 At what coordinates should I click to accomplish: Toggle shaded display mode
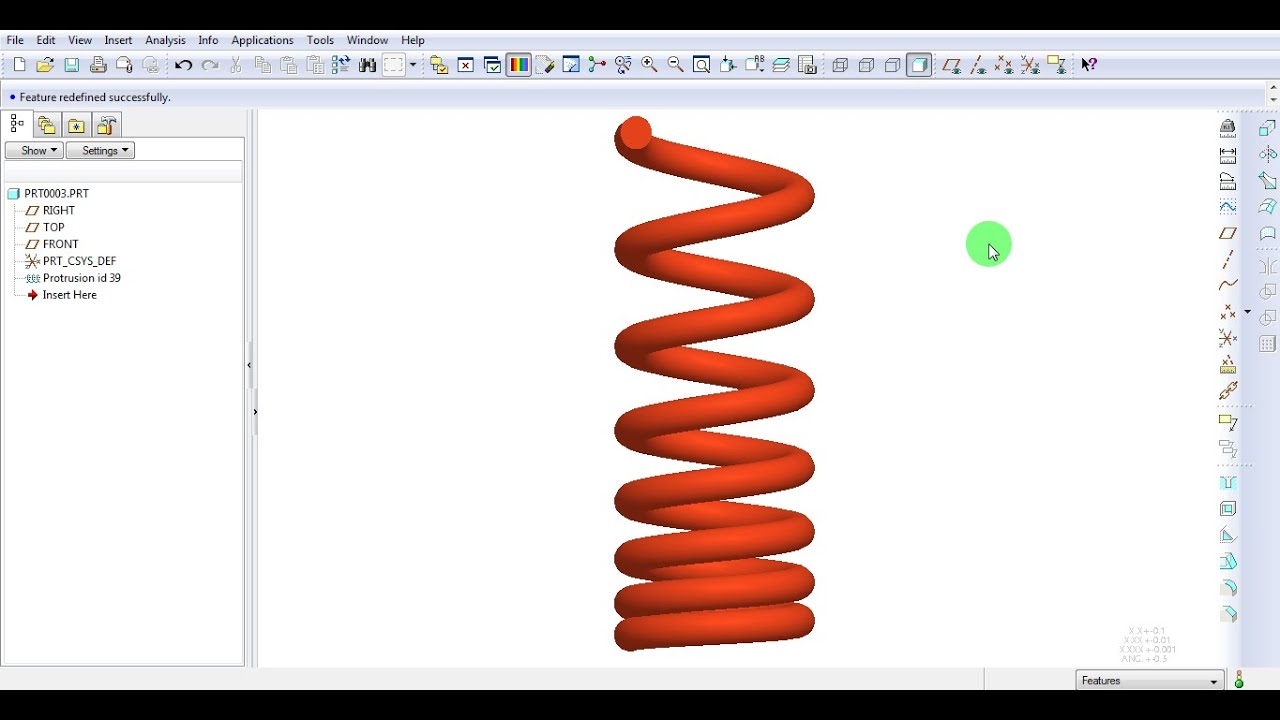point(920,65)
